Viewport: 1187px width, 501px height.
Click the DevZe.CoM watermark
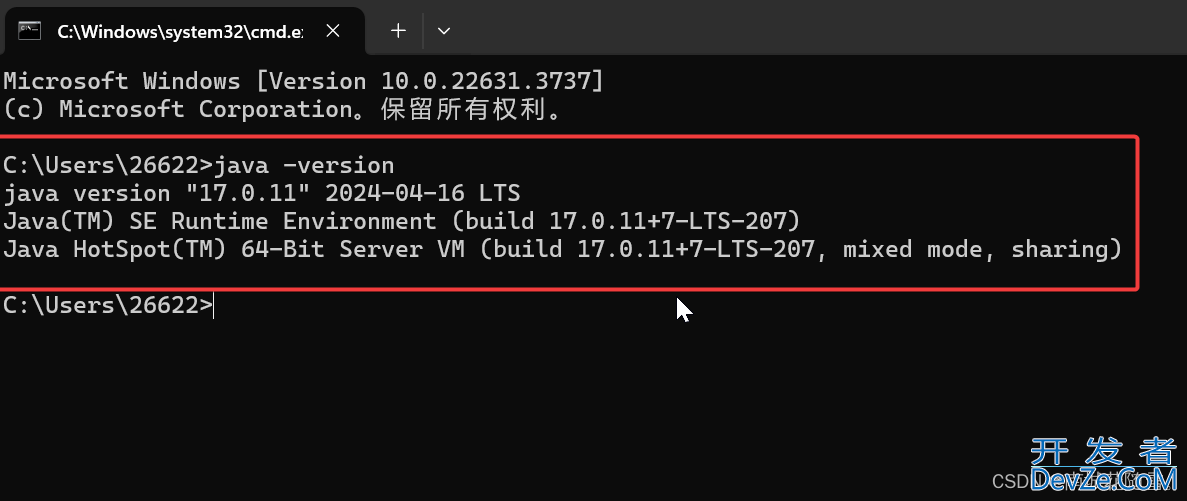1104,480
